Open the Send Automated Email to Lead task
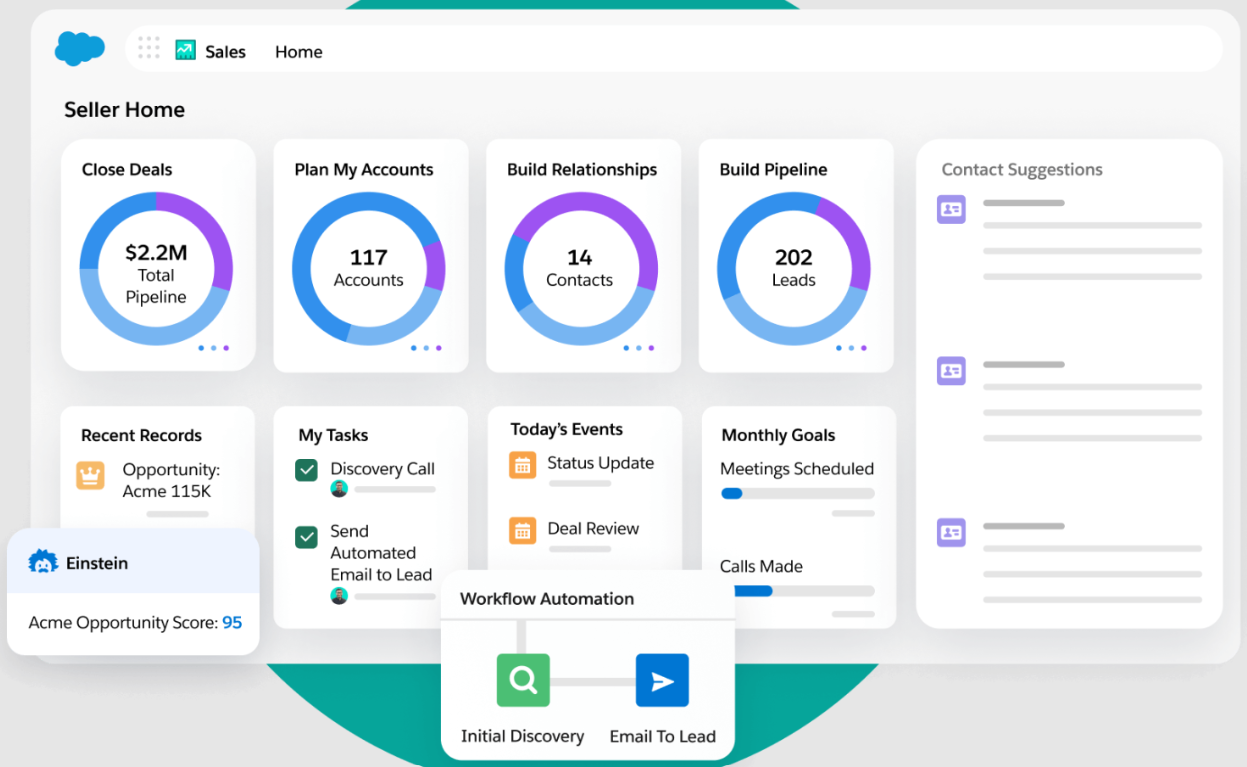 381,553
